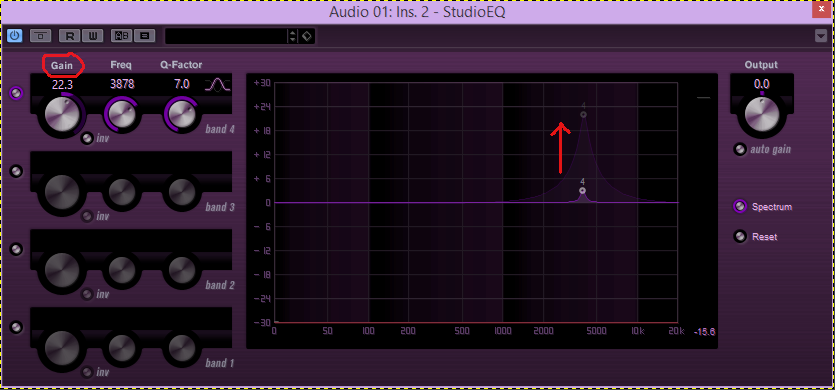Click the band 4 filter shape curve icon
835x390 pixels.
coord(218,84)
